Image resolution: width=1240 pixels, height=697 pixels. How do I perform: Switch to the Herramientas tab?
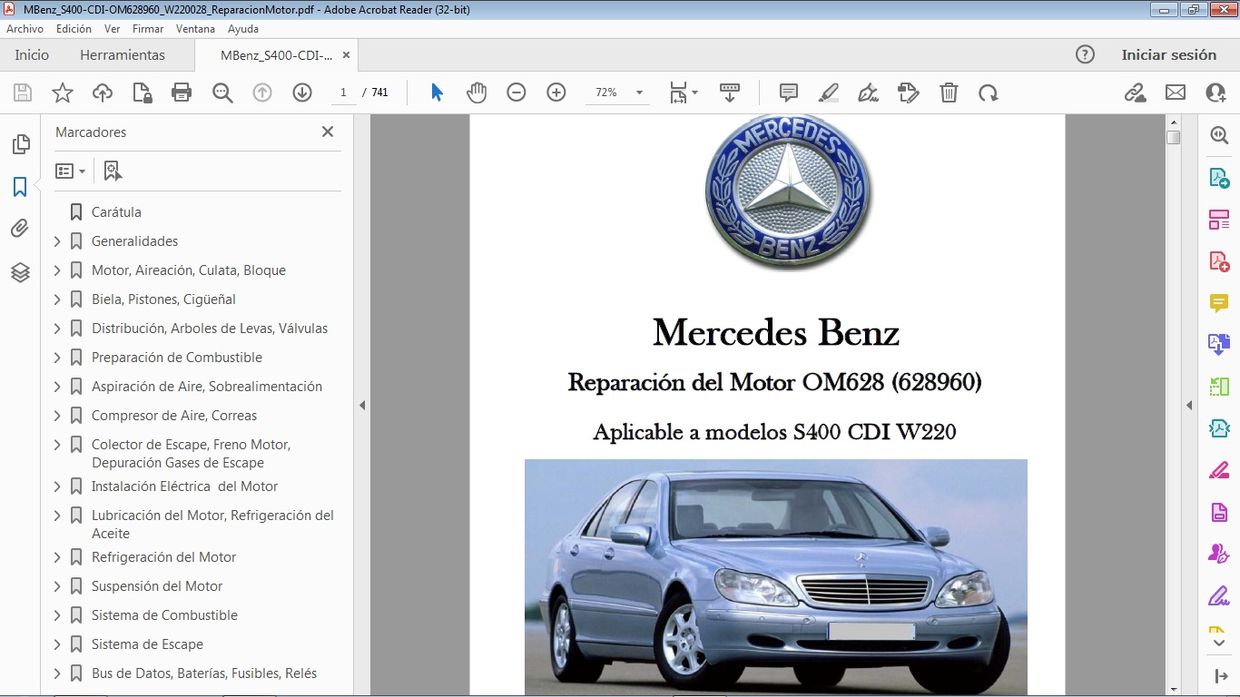pos(123,55)
